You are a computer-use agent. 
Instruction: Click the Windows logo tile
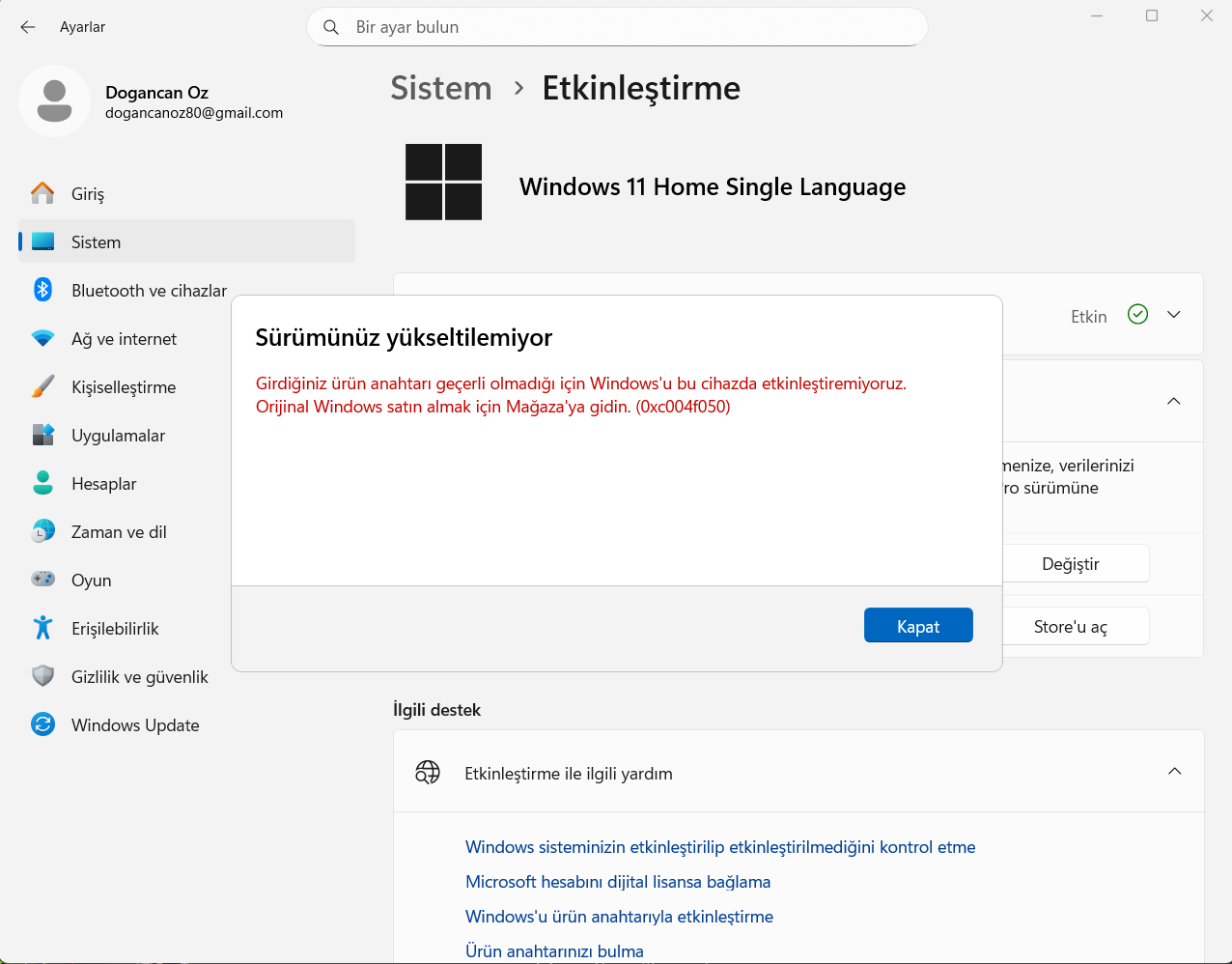pos(443,182)
